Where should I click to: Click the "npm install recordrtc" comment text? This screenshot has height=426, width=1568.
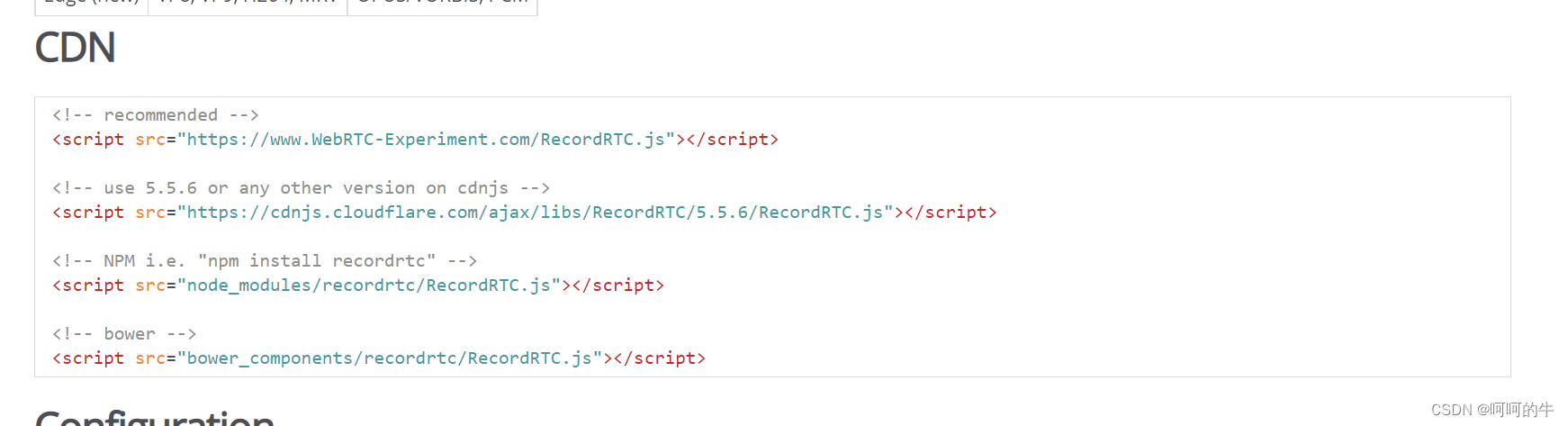[x=317, y=261]
